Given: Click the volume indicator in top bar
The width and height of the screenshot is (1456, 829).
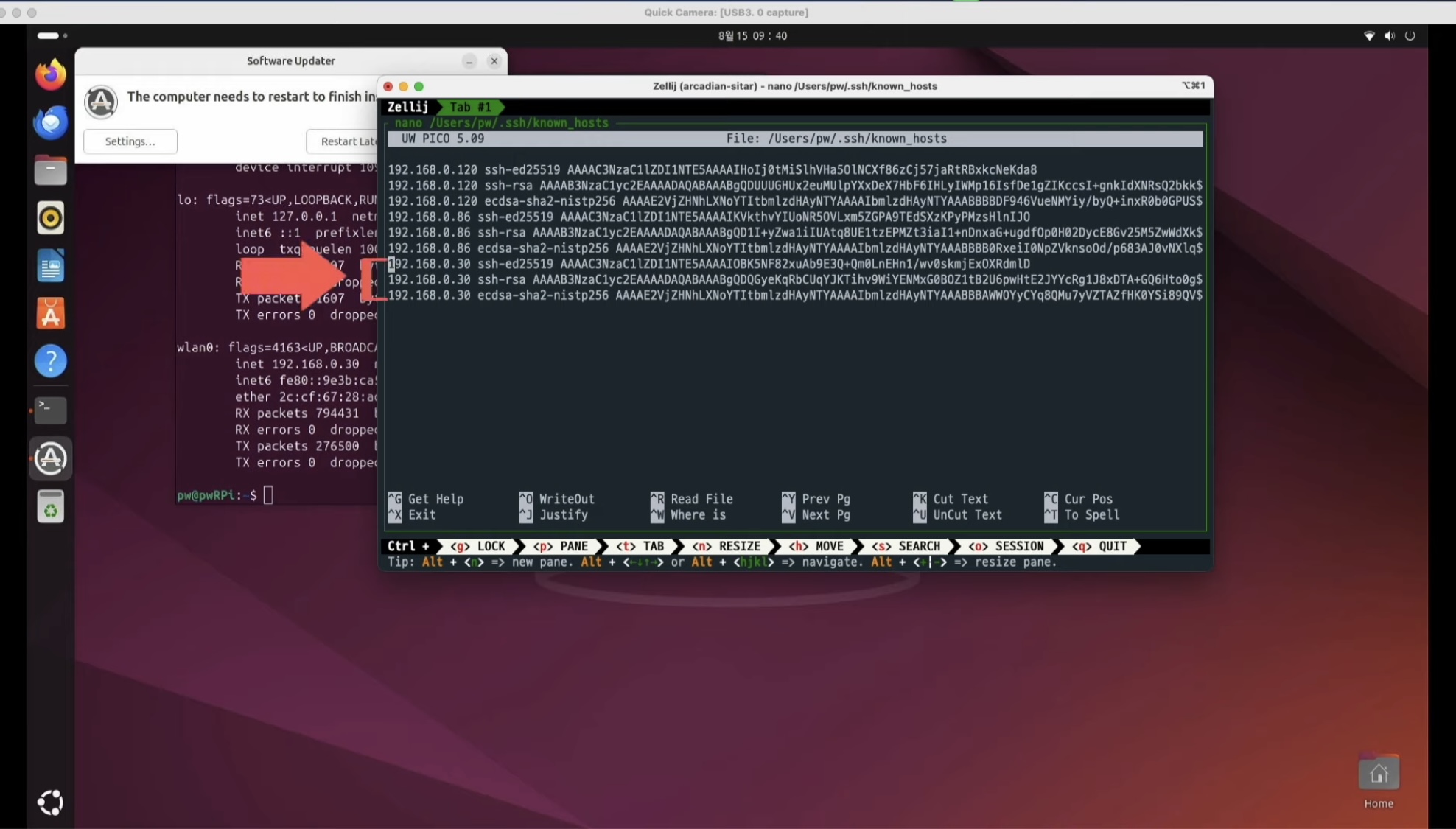Looking at the screenshot, I should tap(1389, 35).
